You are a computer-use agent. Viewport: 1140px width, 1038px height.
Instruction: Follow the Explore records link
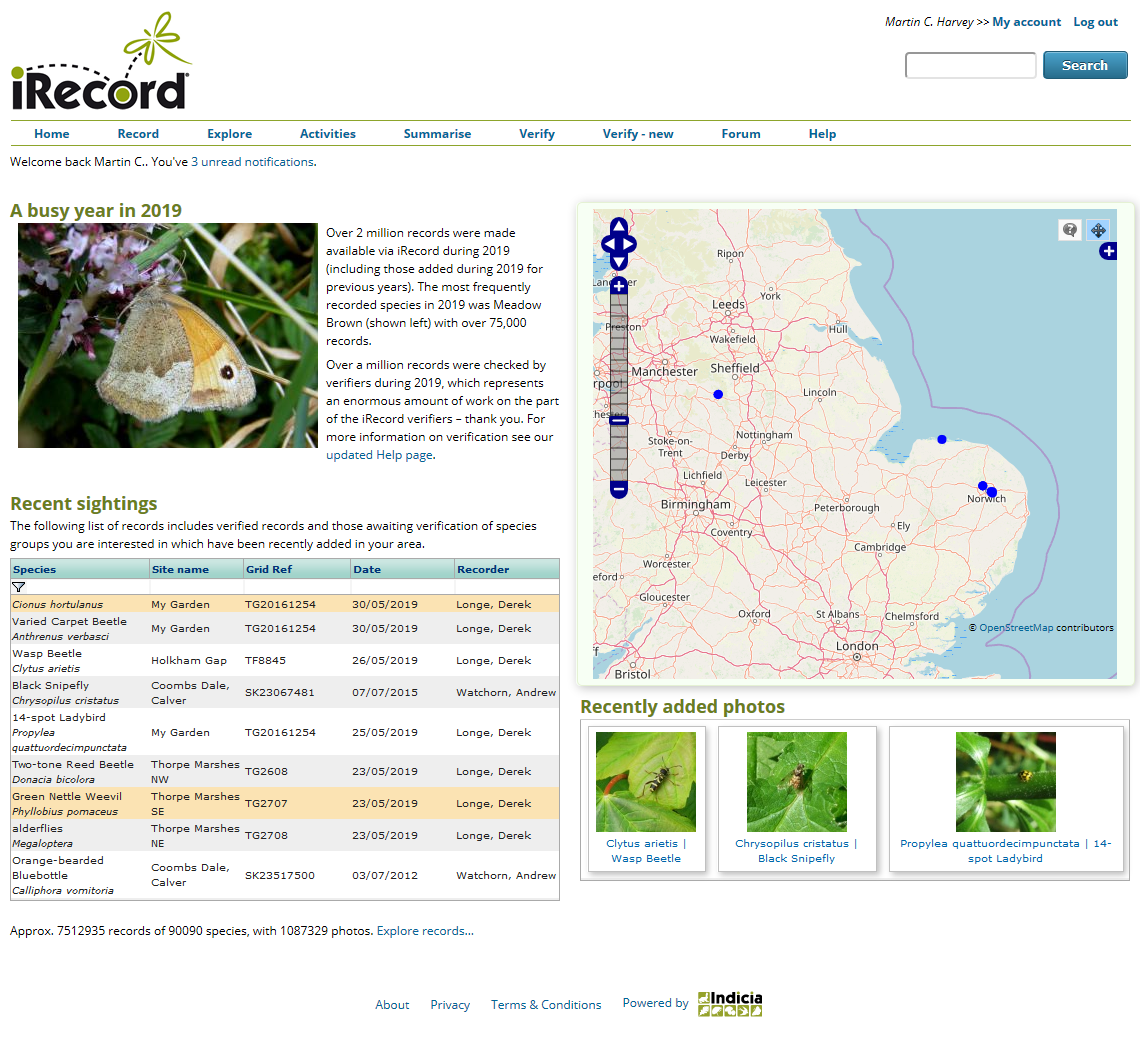[424, 930]
